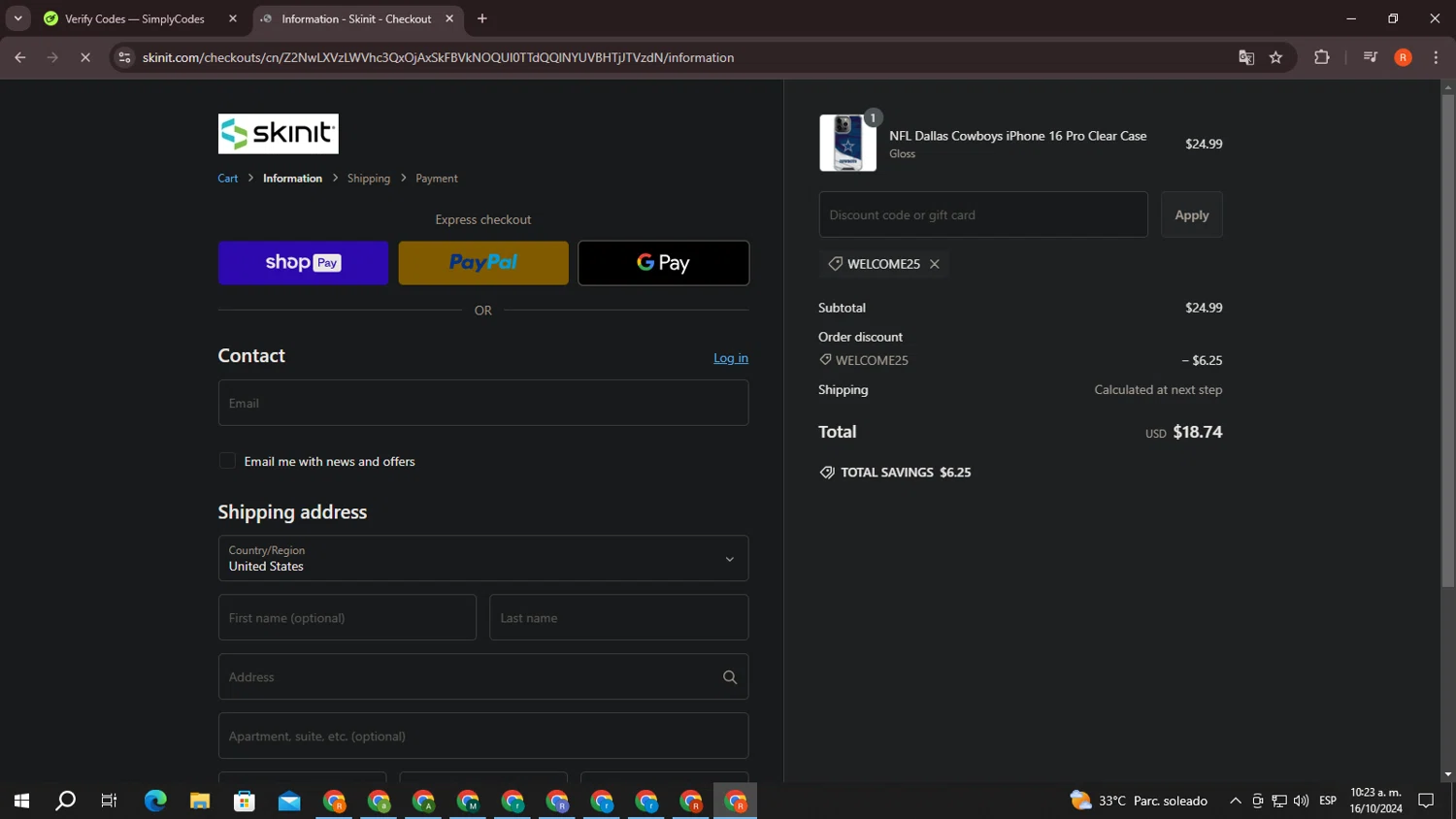
Task: Click the address search magnifier icon
Action: tap(730, 677)
